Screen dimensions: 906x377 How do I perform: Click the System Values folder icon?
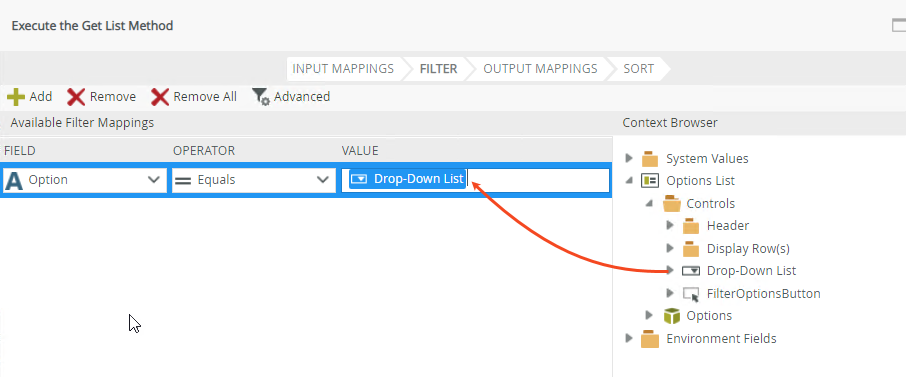pyautogui.click(x=650, y=158)
